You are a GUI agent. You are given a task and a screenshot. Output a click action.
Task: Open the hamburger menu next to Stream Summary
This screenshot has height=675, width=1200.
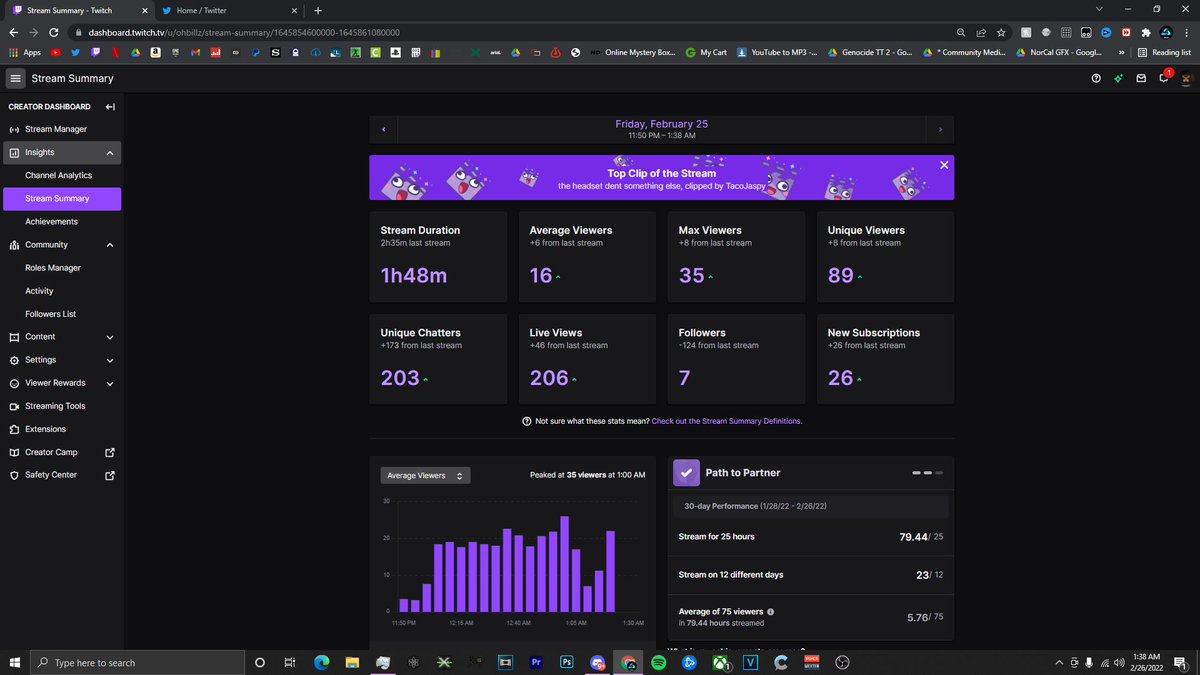[15, 78]
